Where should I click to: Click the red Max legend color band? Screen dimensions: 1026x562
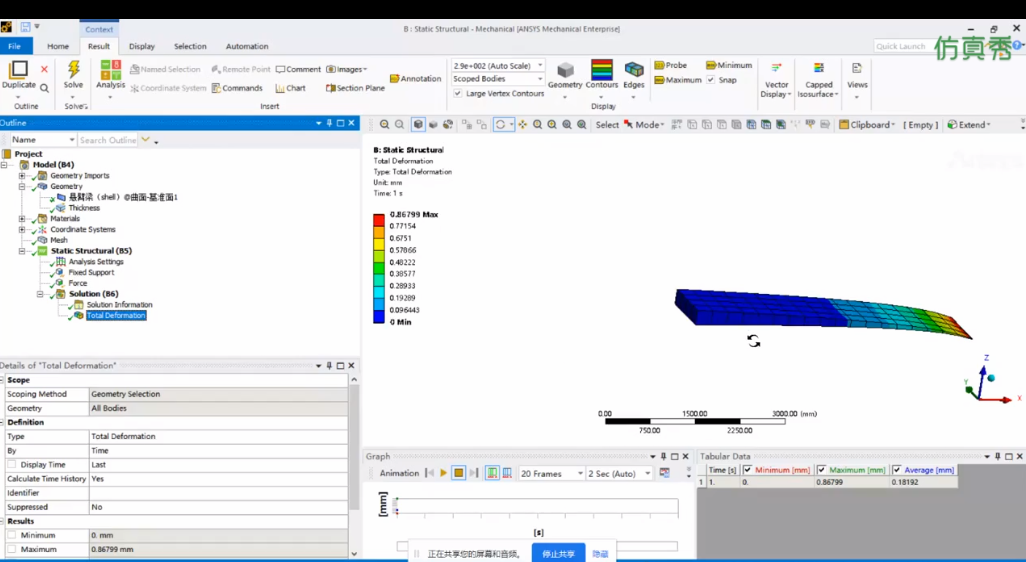point(379,220)
